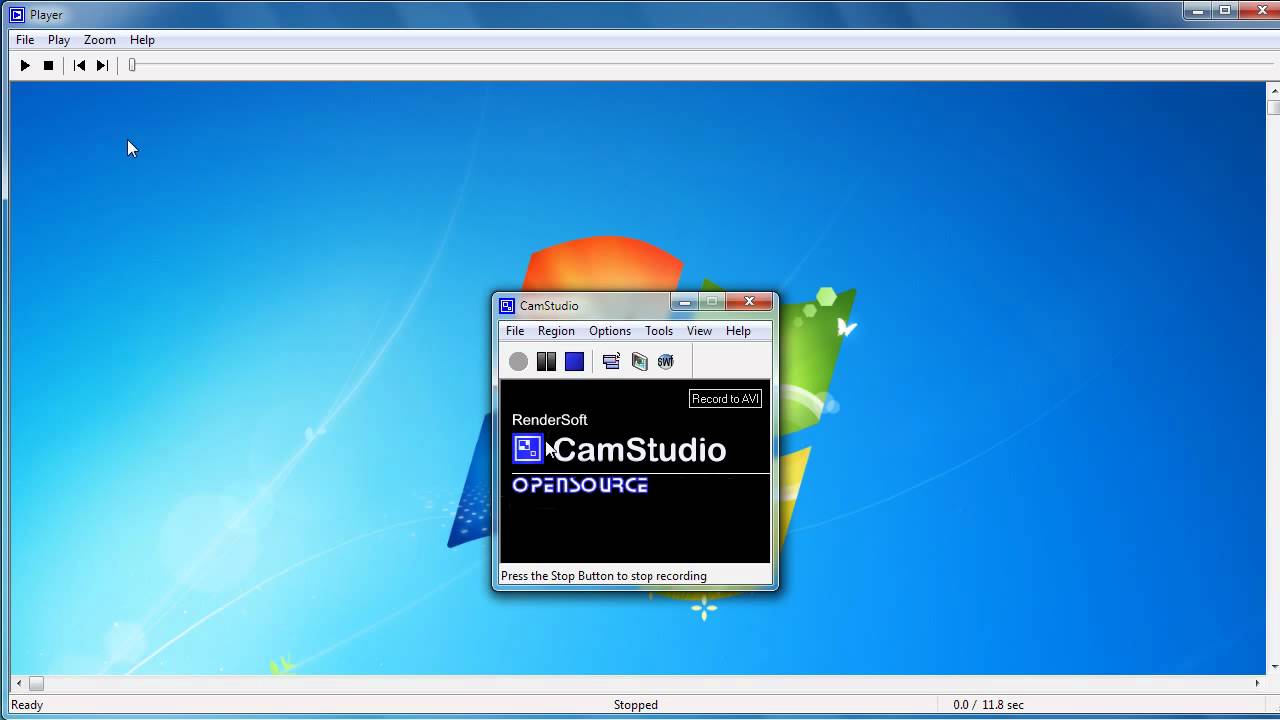Maximize the Player window

[1225, 10]
